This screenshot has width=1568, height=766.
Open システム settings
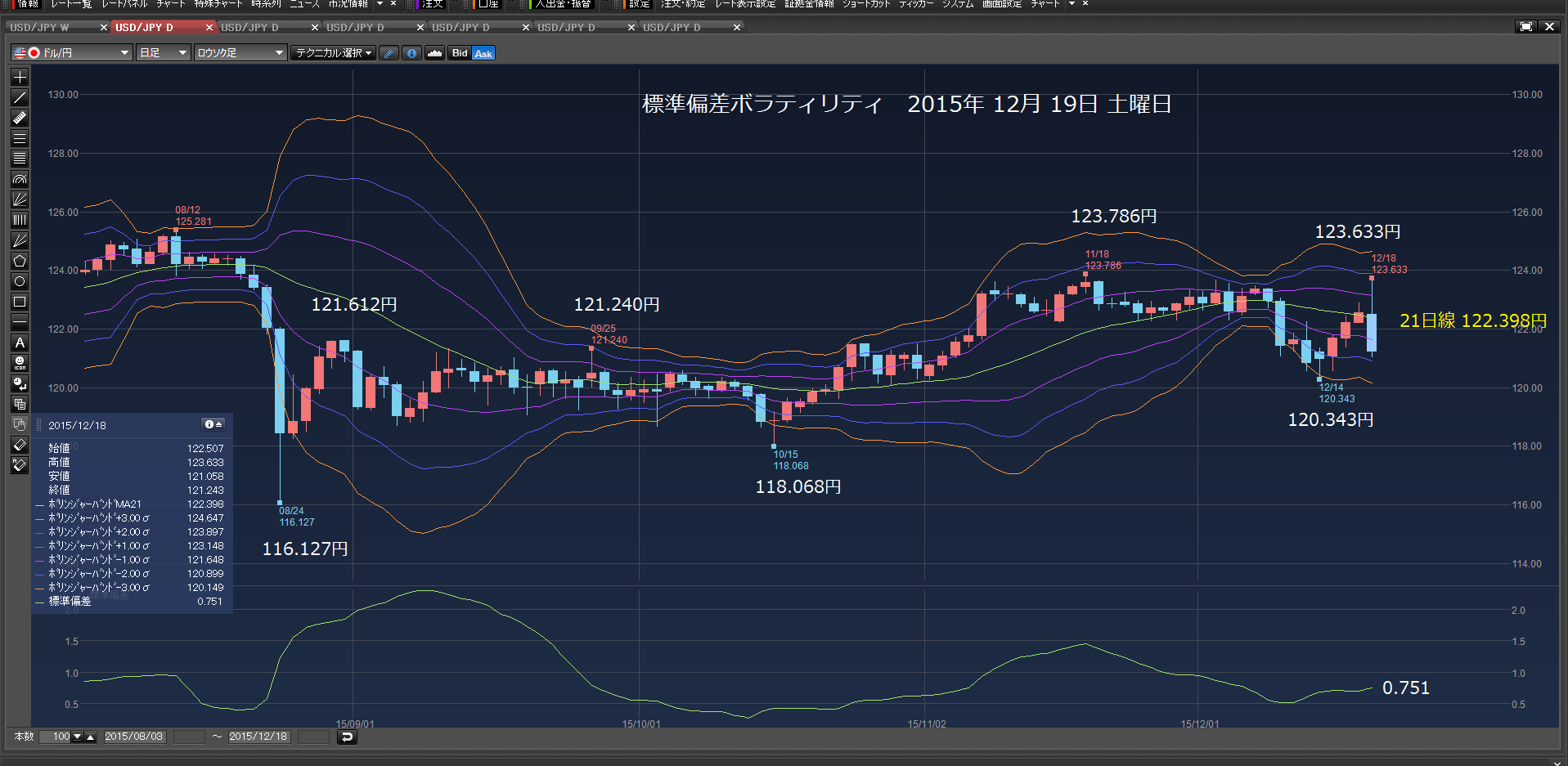coord(958,4)
